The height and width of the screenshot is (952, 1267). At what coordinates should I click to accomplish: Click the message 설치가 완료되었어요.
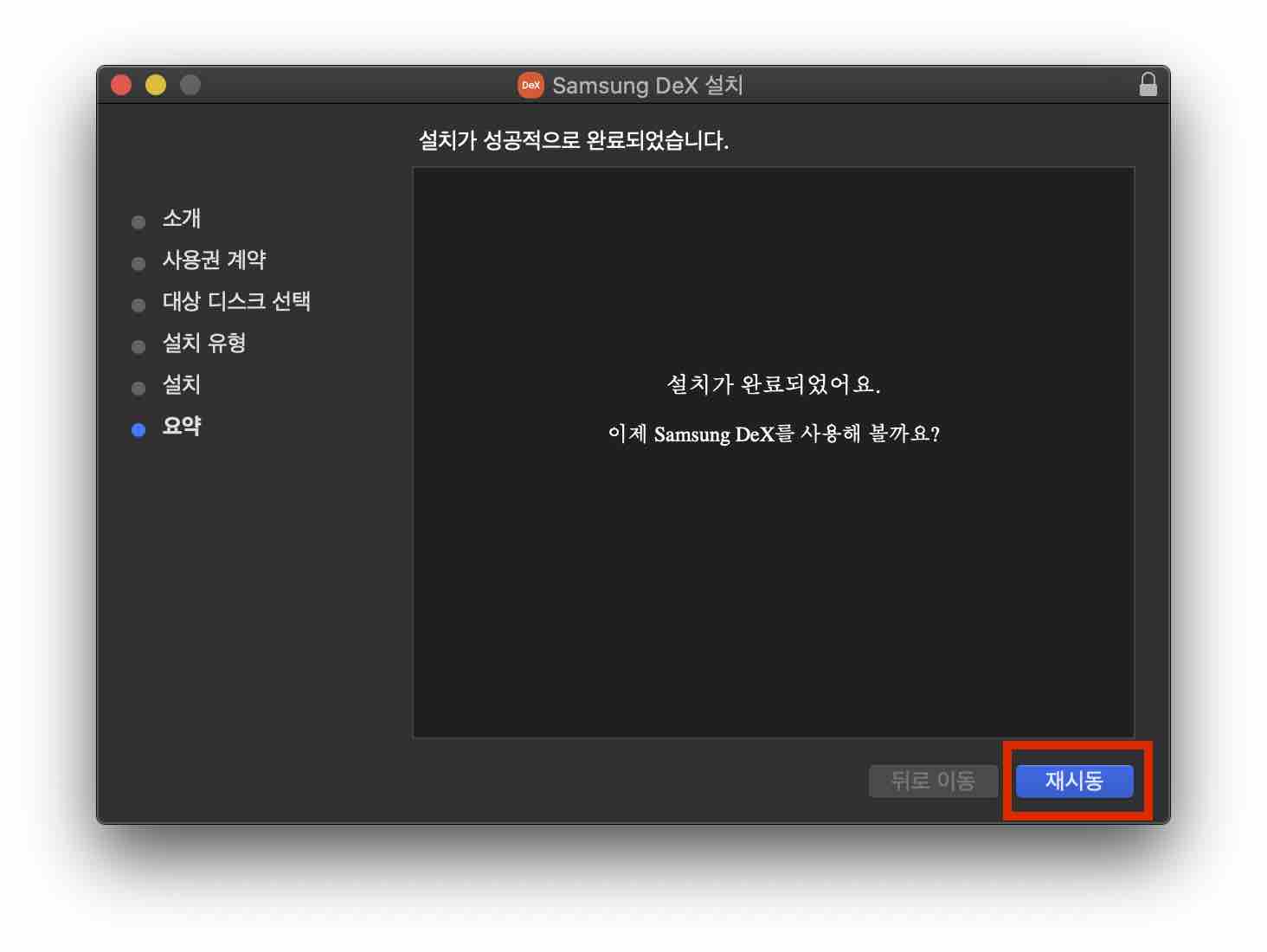click(774, 384)
